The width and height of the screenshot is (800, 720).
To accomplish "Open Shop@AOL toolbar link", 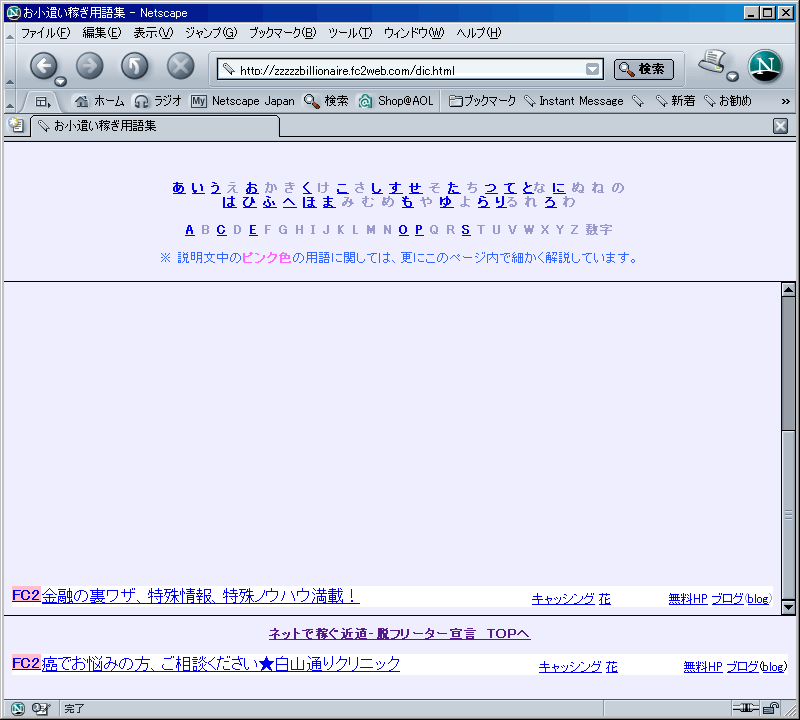I will (x=395, y=101).
